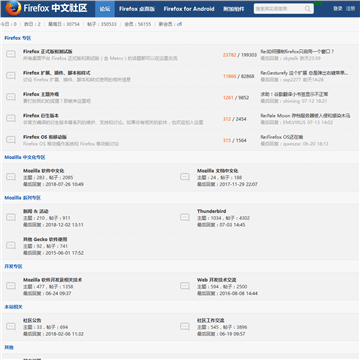Open the Firefox 正式版和测试版 forum
The height and width of the screenshot is (360, 360).
48,51
